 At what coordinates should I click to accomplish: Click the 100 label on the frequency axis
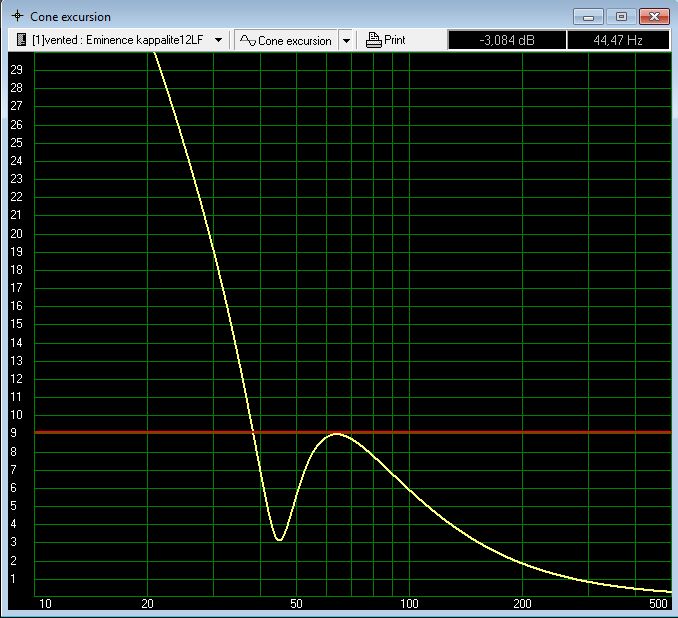click(409, 604)
